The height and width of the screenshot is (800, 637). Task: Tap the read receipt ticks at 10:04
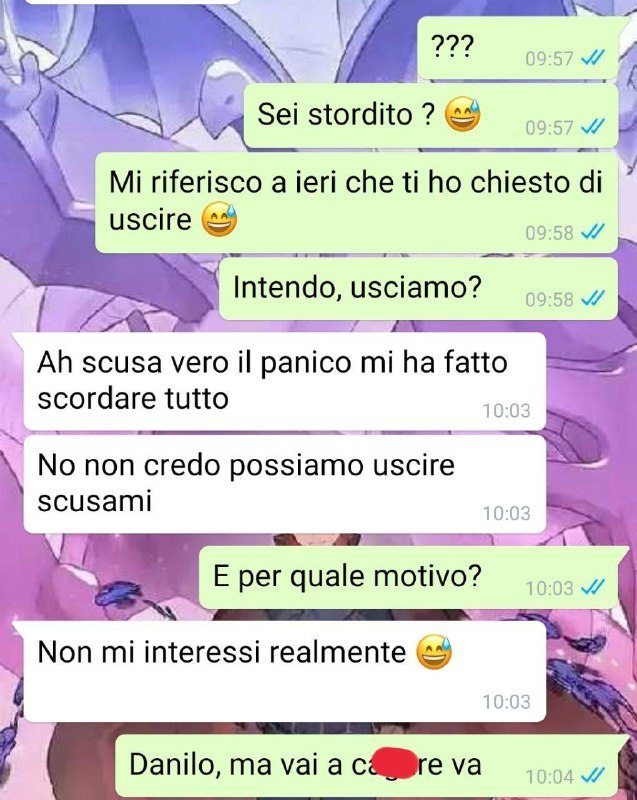(593, 776)
